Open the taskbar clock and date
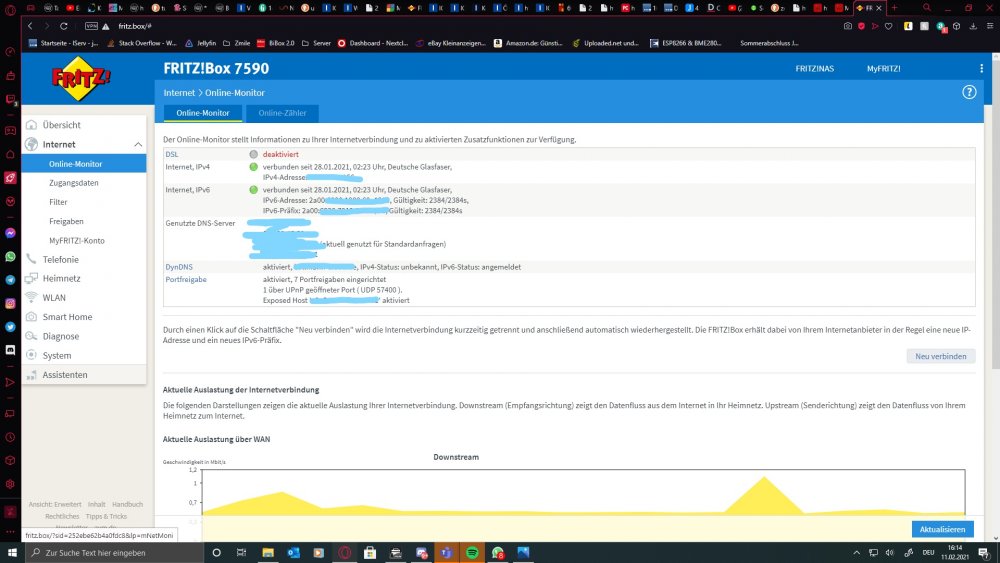Image resolution: width=1000 pixels, height=563 pixels. (955, 552)
